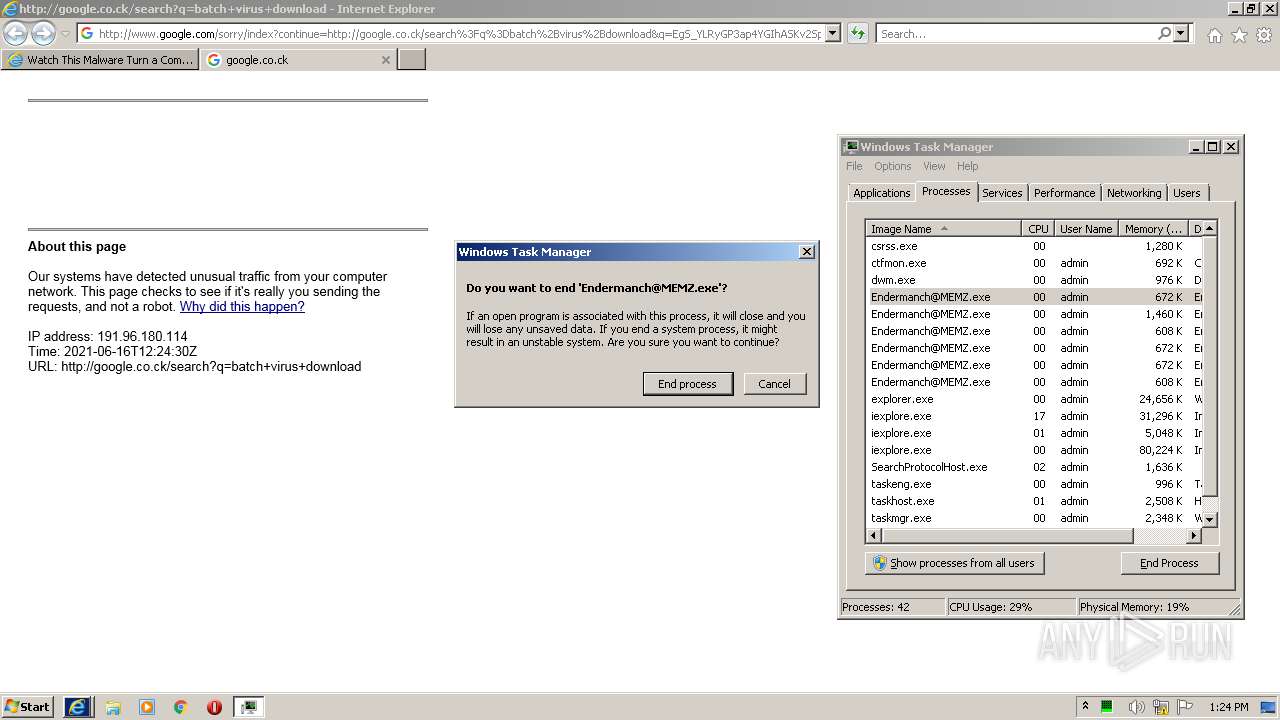The width and height of the screenshot is (1280, 720).
Task: Close the google.co.ck tab with its X
Action: point(386,60)
